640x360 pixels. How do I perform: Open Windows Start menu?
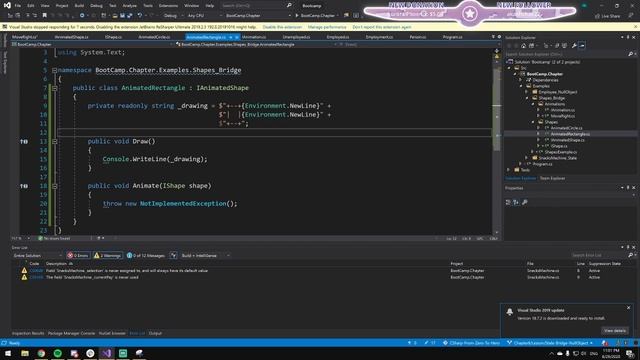tap(8, 353)
